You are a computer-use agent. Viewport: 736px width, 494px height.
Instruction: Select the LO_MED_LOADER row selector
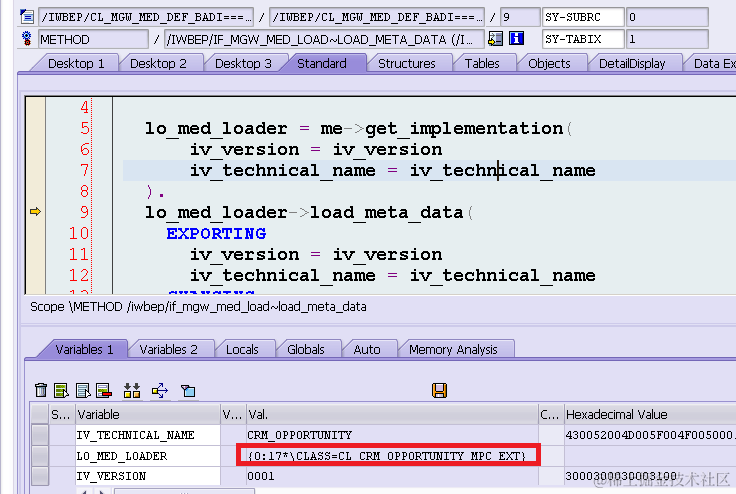coord(40,456)
